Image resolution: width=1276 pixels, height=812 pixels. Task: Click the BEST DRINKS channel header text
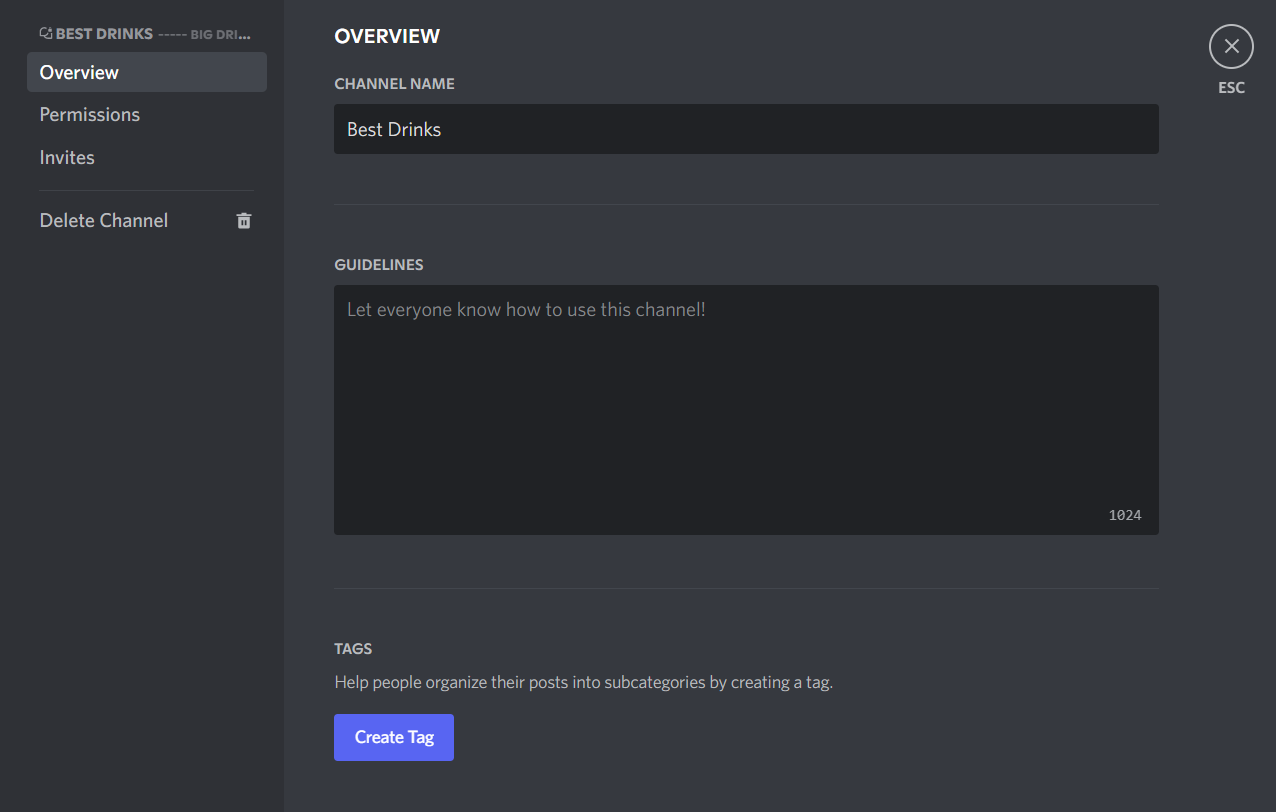104,34
